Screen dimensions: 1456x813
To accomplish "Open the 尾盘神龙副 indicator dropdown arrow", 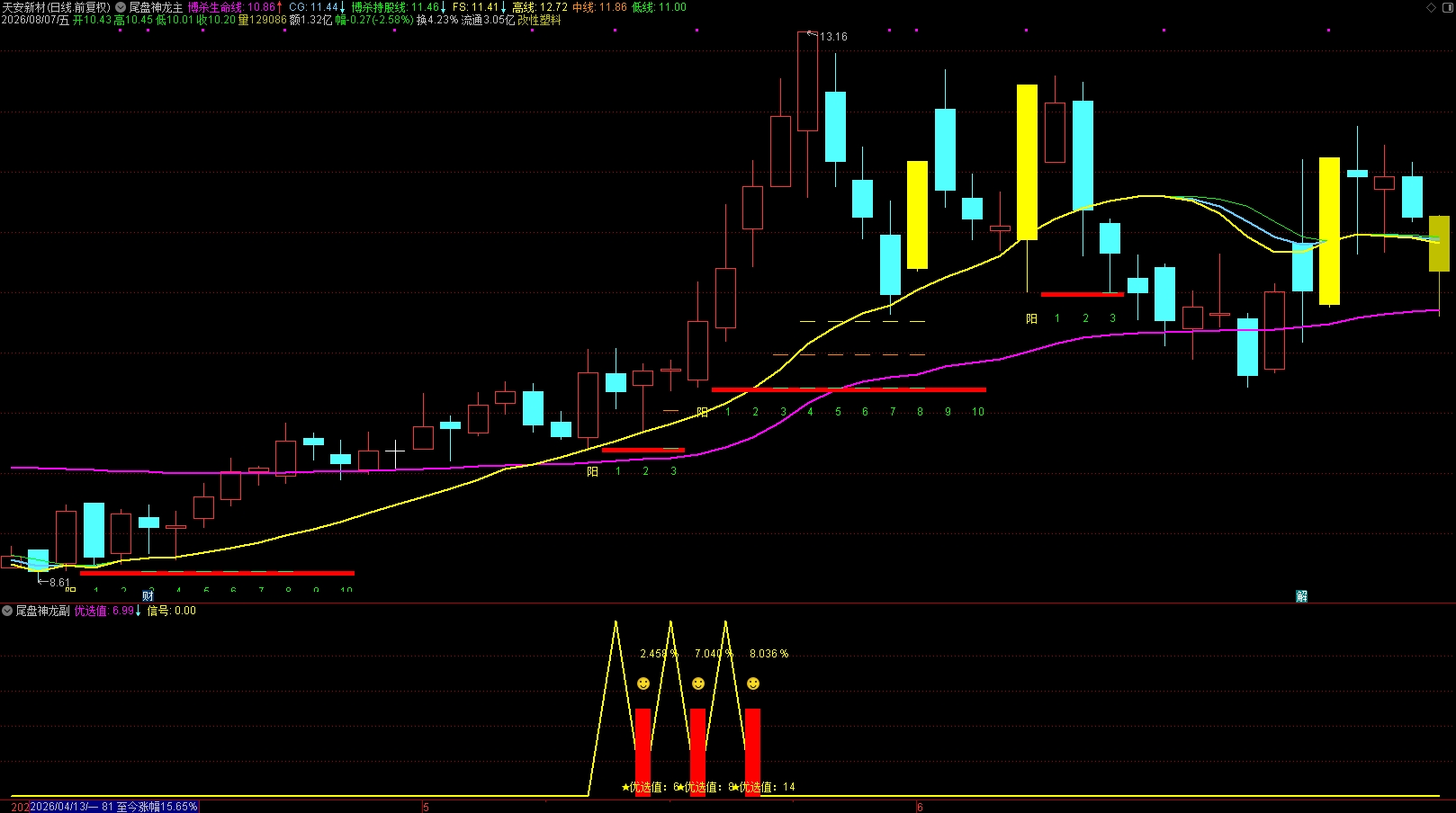I will pos(7,611).
